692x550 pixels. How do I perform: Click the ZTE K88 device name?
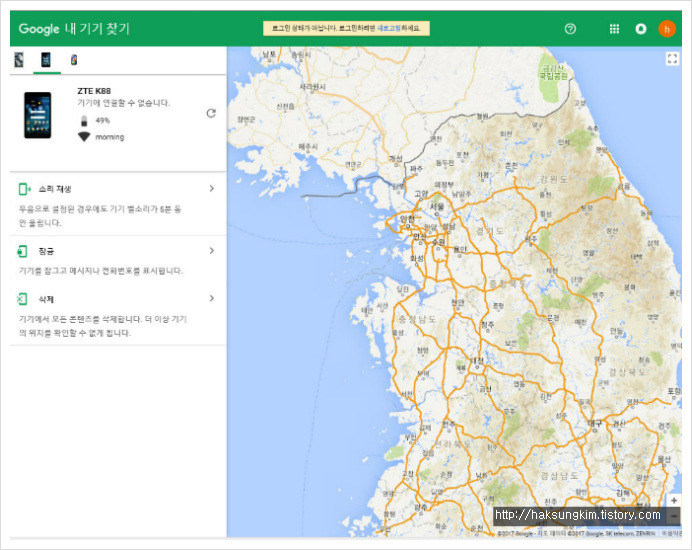coord(94,91)
